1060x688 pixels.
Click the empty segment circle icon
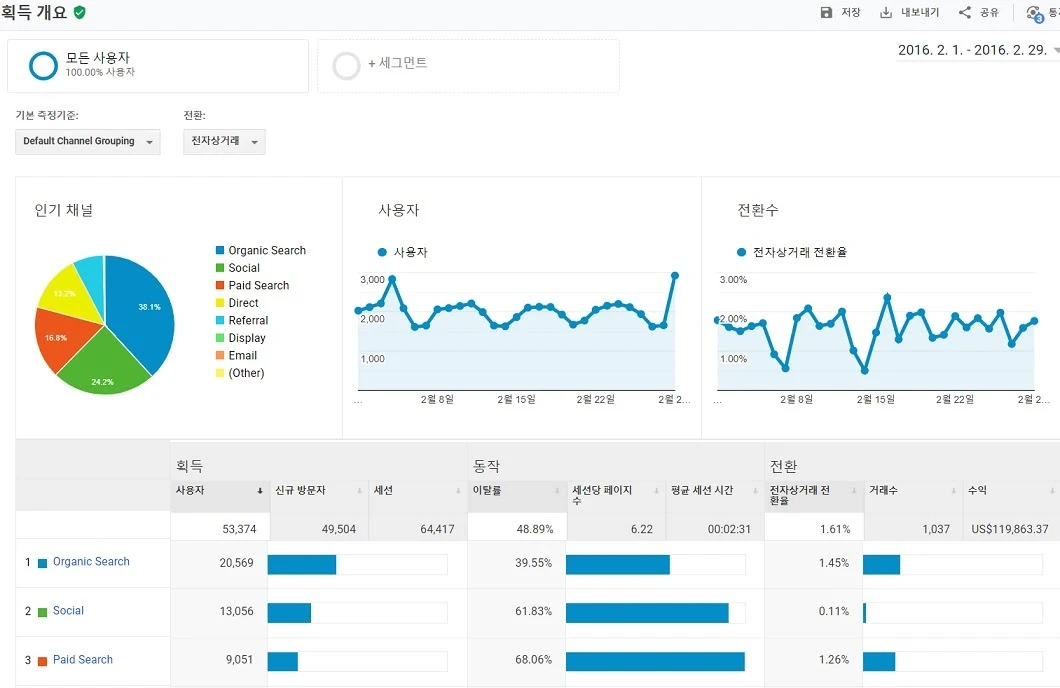[x=346, y=66]
